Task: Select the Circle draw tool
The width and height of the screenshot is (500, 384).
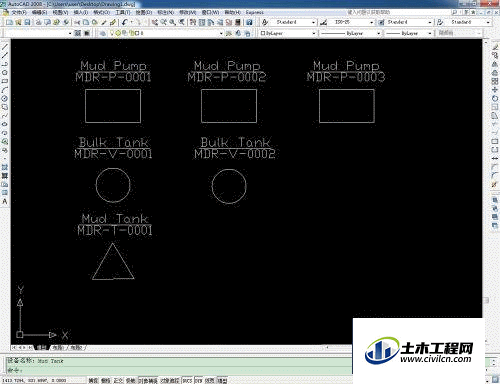Action: pyautogui.click(x=5, y=98)
